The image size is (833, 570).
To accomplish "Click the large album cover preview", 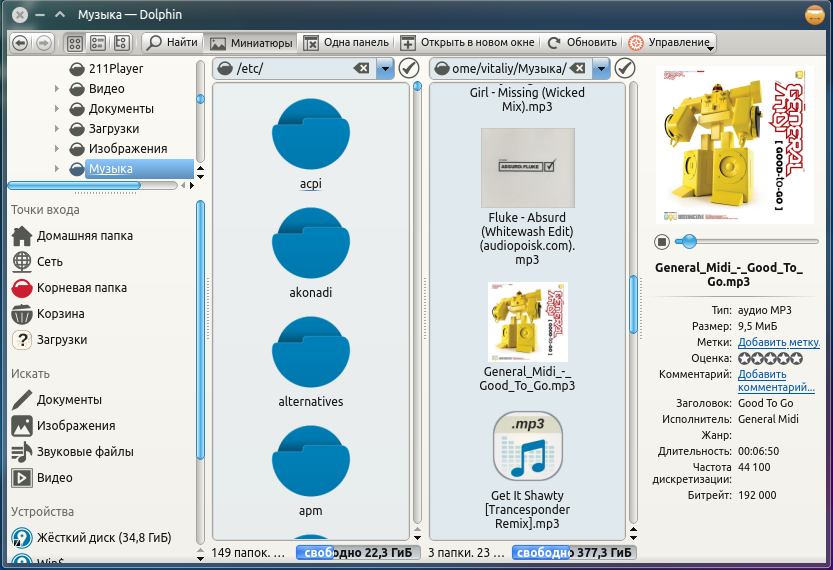I will pyautogui.click(x=735, y=145).
